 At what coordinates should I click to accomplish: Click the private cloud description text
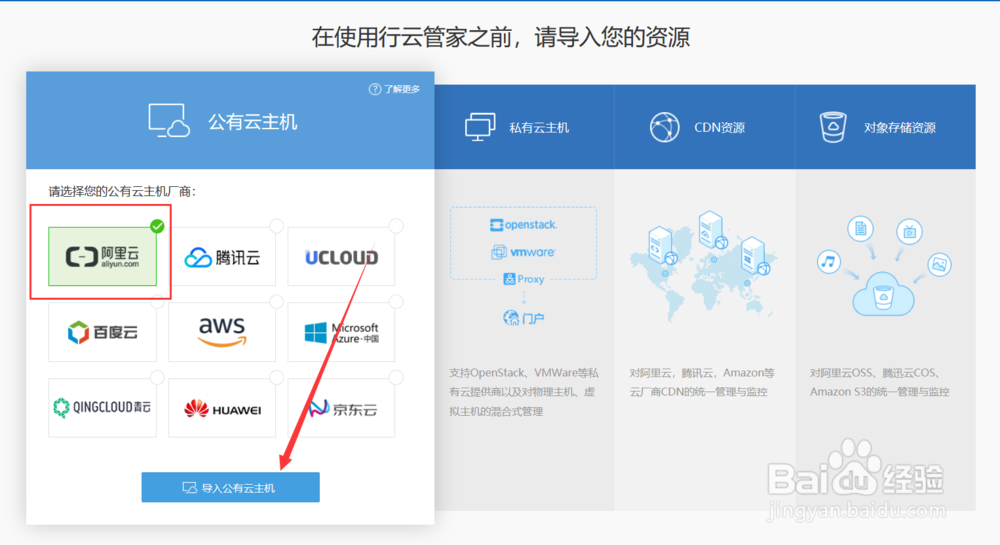click(524, 392)
